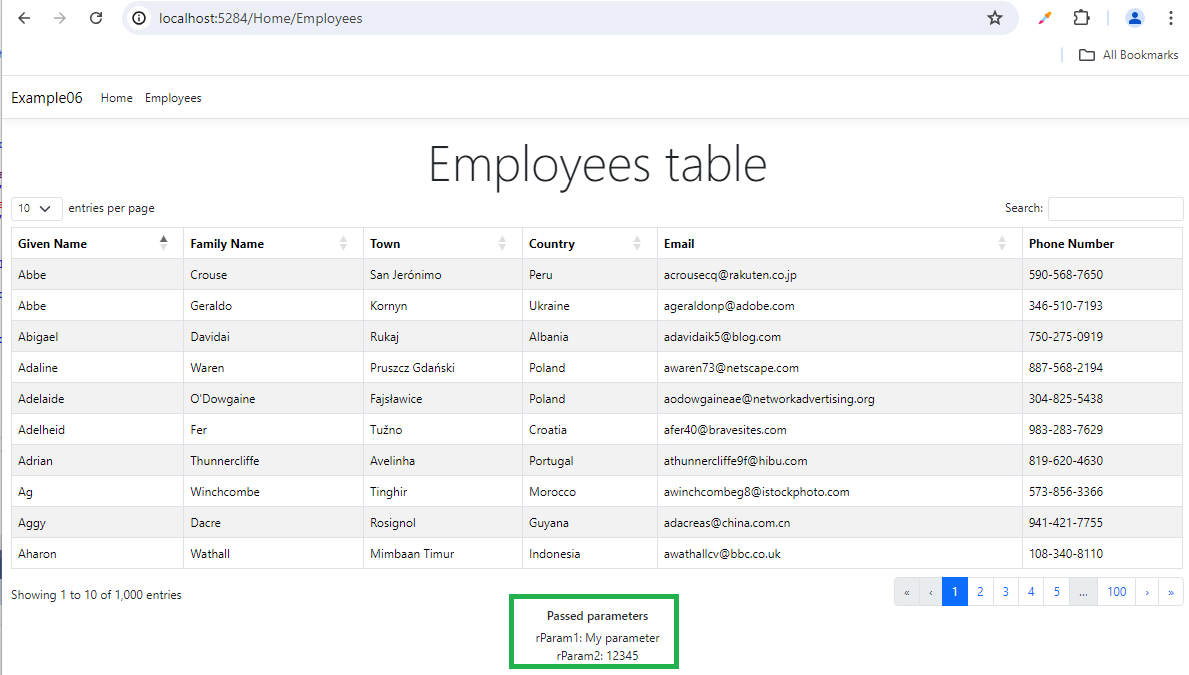Click given name Abigael cell

pos(97,337)
